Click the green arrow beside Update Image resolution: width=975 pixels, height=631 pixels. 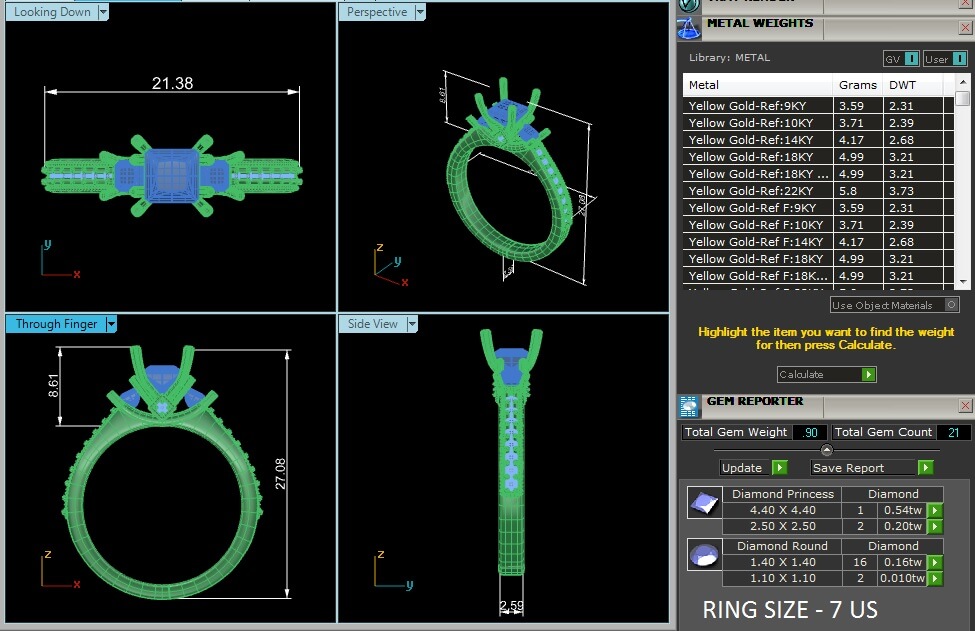point(780,467)
